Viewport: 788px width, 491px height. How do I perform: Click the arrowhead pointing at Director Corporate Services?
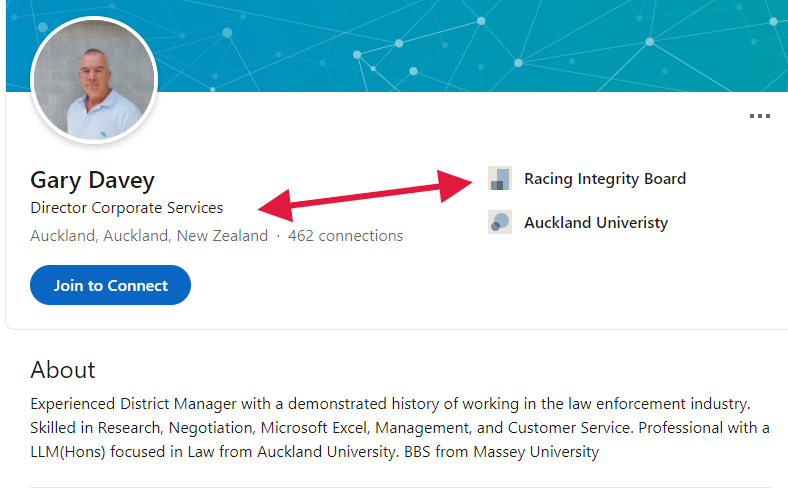pyautogui.click(x=276, y=206)
